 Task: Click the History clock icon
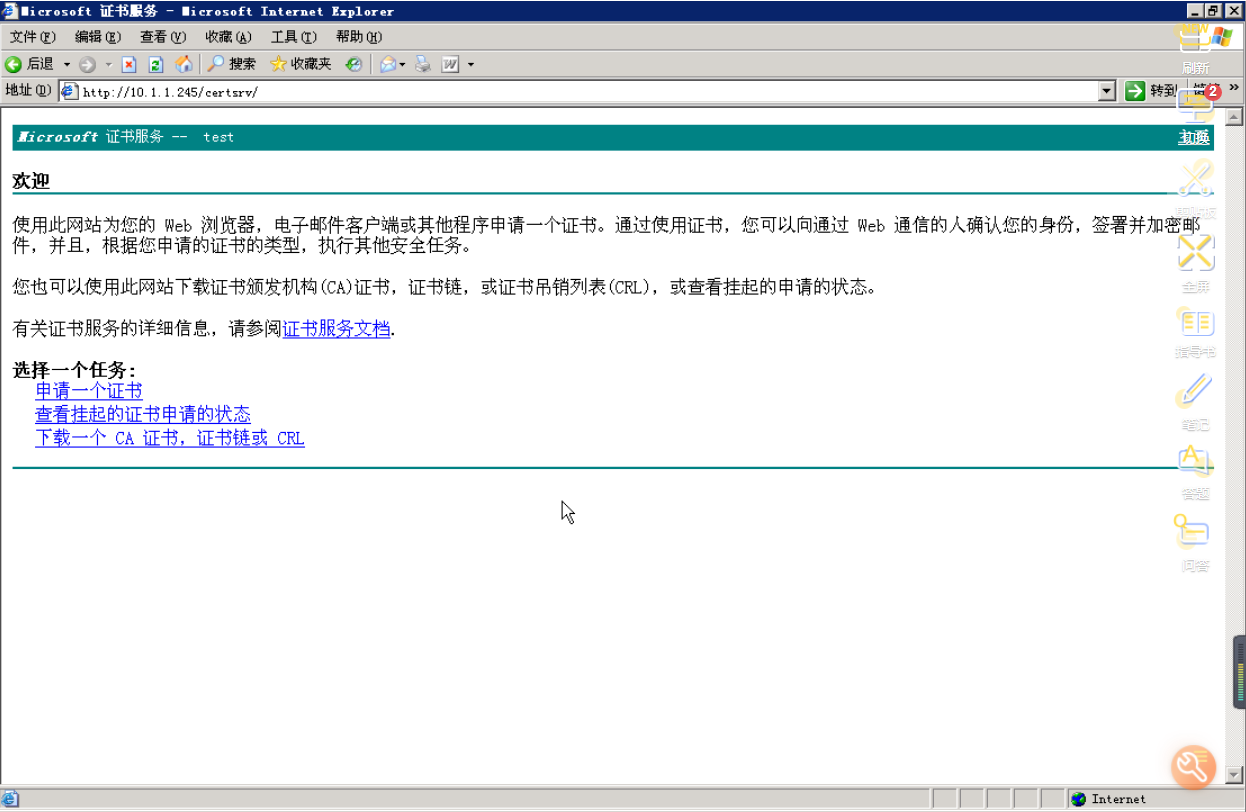(354, 64)
